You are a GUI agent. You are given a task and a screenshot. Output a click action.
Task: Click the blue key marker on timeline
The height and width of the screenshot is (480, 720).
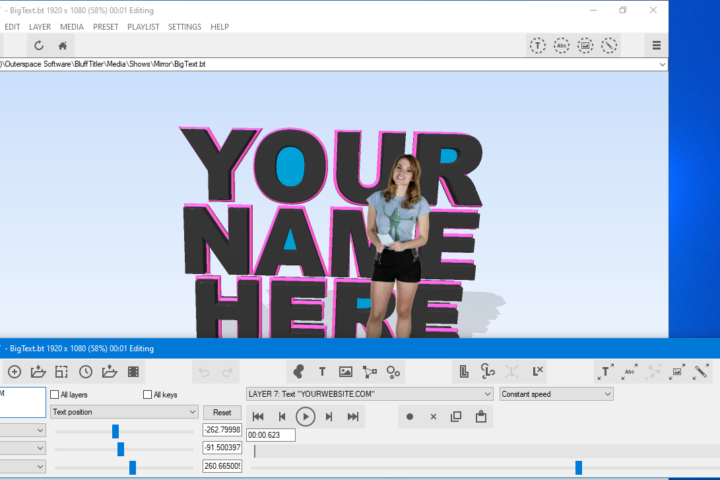click(579, 468)
